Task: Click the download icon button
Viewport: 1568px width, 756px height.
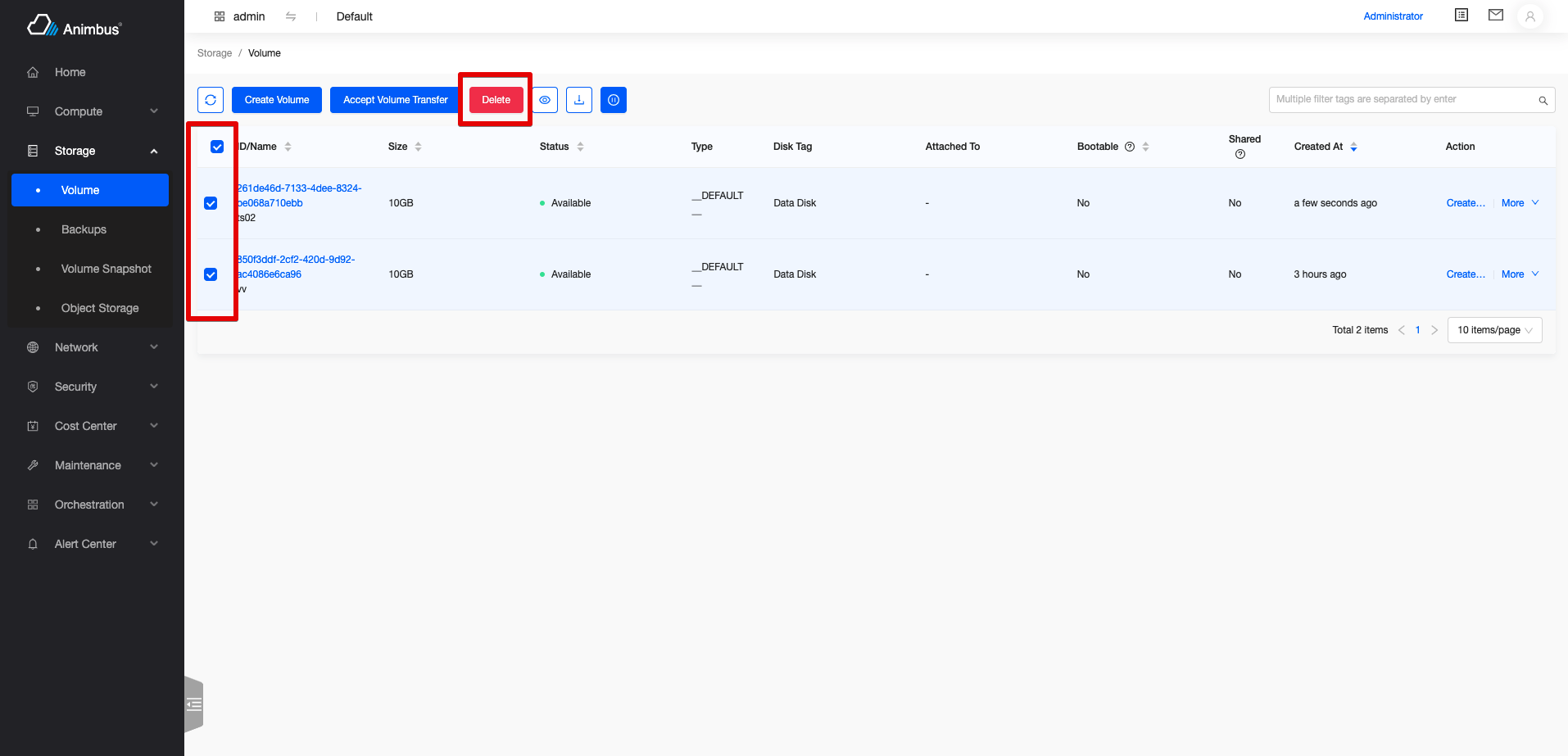Action: click(579, 100)
